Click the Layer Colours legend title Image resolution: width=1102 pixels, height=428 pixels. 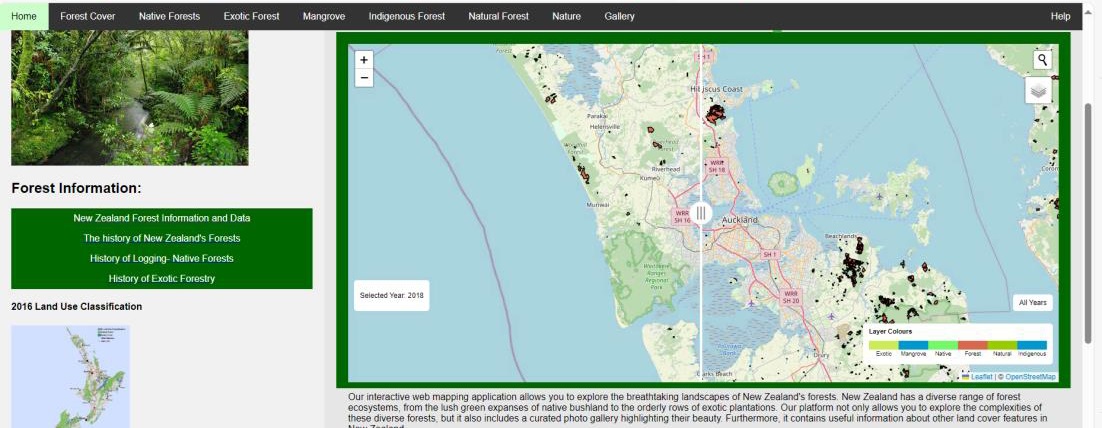point(890,332)
